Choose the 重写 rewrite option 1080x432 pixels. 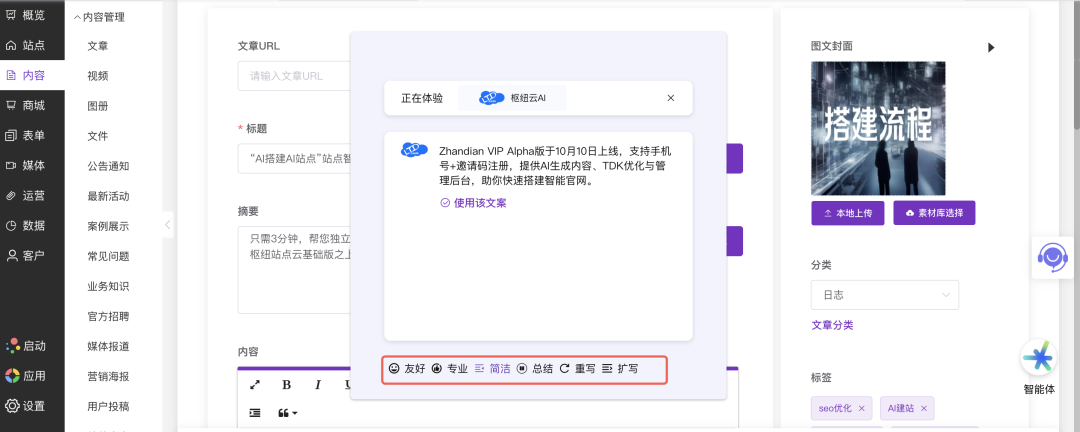pos(577,369)
